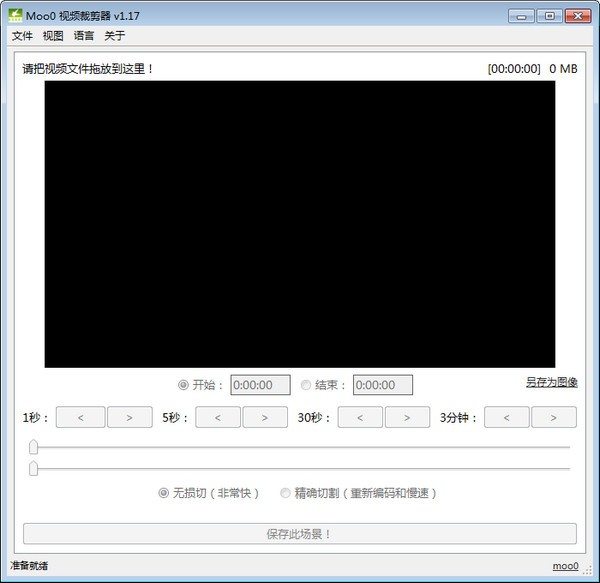Select the 结束 radio button

pyautogui.click(x=306, y=385)
